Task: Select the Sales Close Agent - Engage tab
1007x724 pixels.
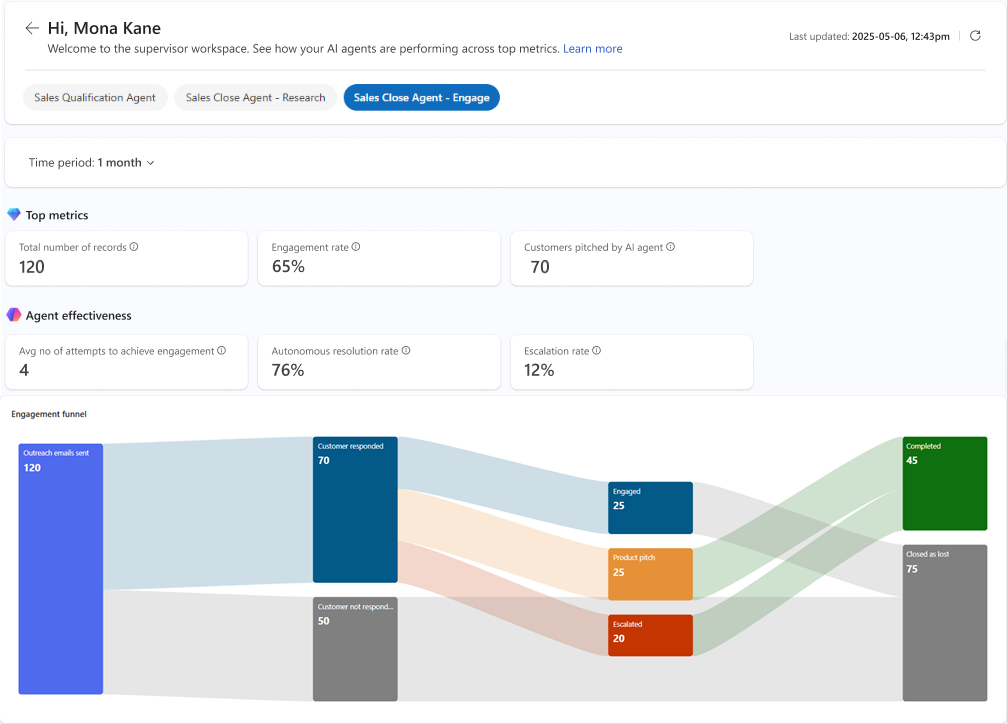Action: (421, 97)
